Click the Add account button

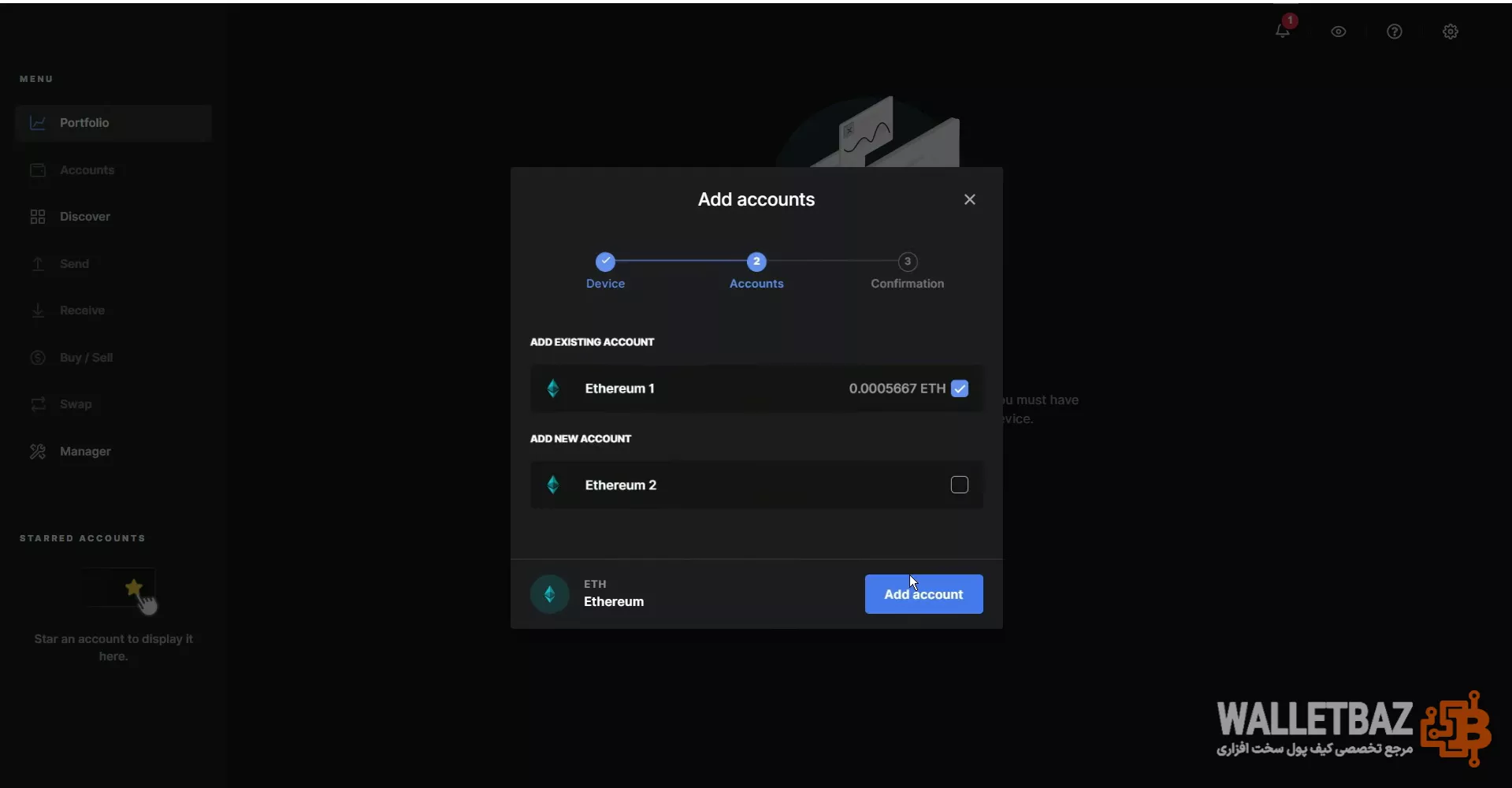coord(924,594)
